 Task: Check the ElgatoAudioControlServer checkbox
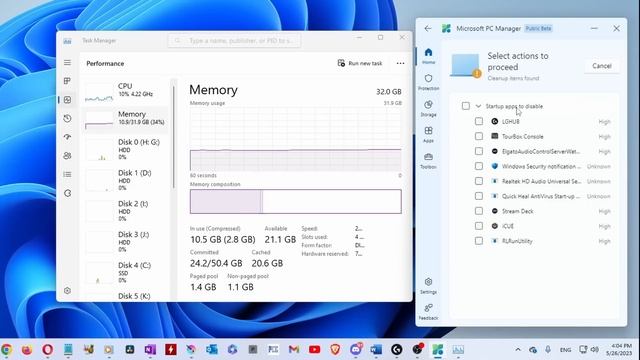pos(479,151)
